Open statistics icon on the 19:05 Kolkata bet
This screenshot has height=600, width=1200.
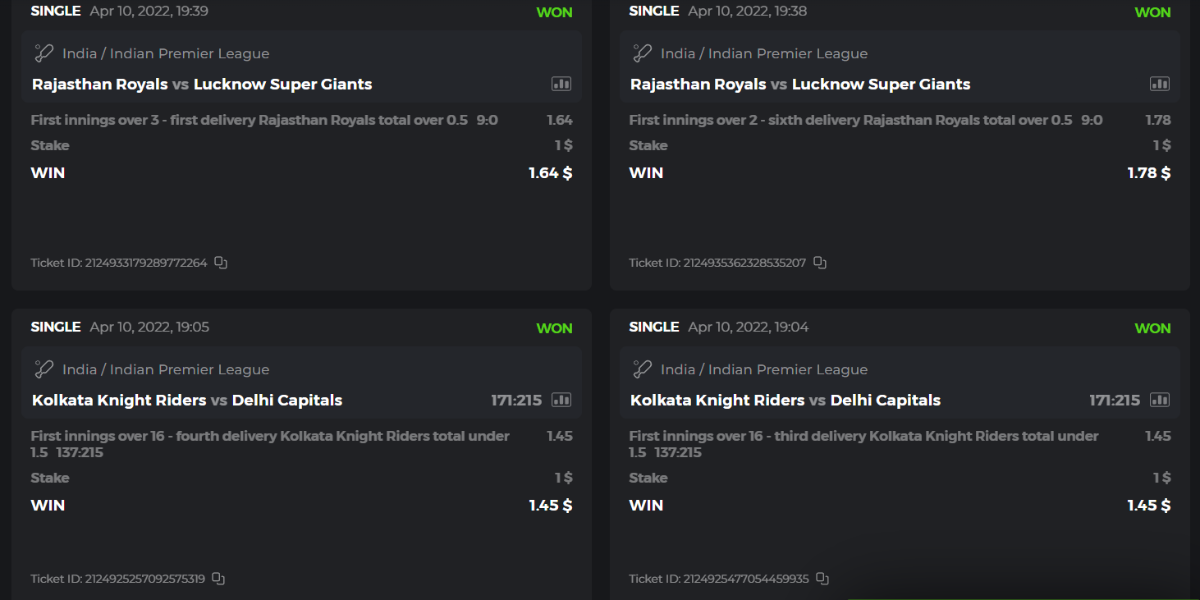pyautogui.click(x=561, y=400)
